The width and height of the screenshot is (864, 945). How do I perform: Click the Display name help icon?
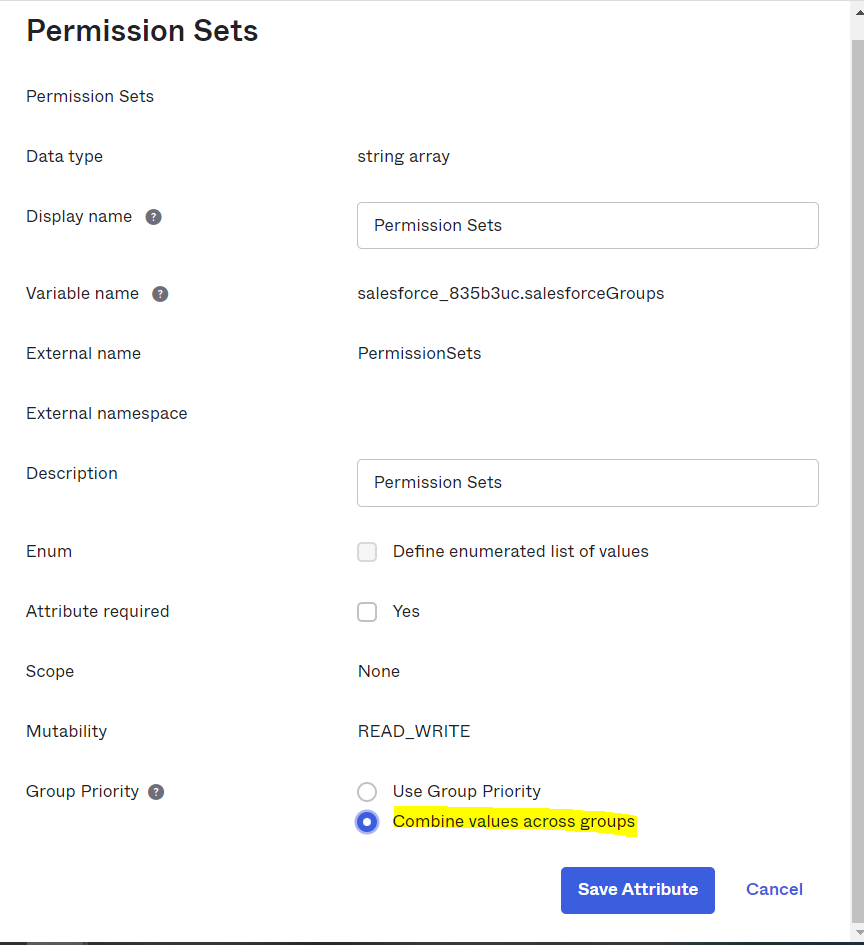point(153,217)
